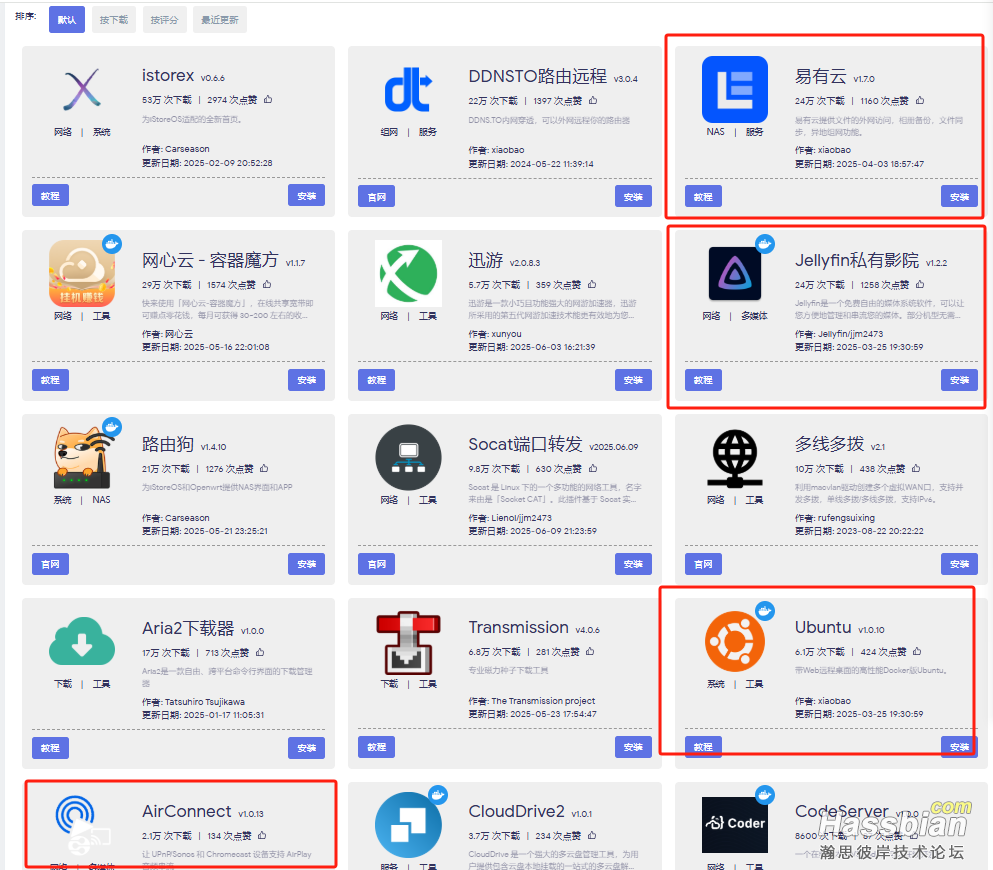Install 迅游
The height and width of the screenshot is (870, 993).
point(633,380)
